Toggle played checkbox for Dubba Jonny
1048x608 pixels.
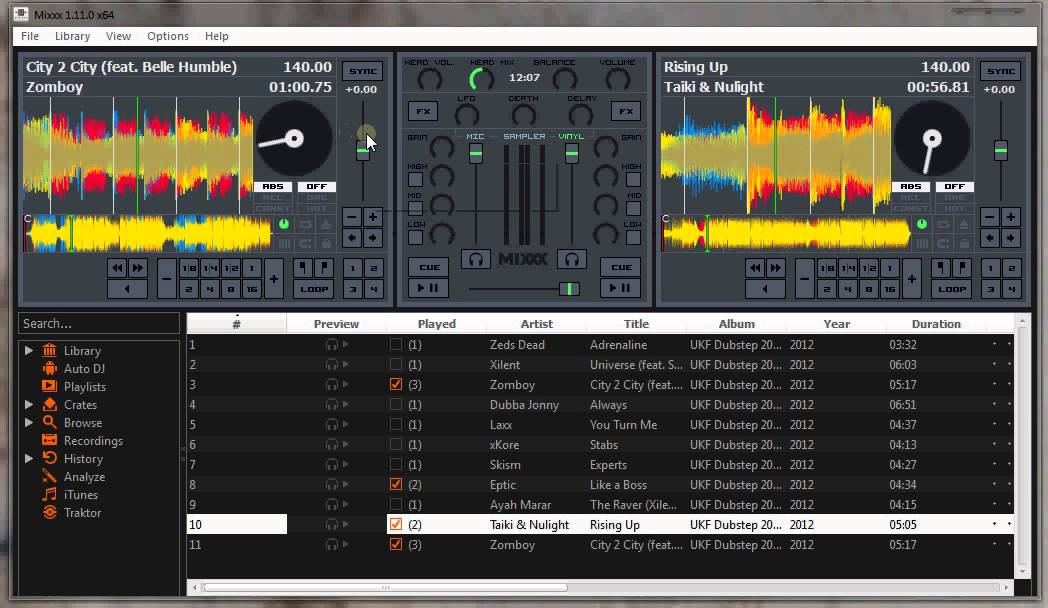(x=396, y=405)
